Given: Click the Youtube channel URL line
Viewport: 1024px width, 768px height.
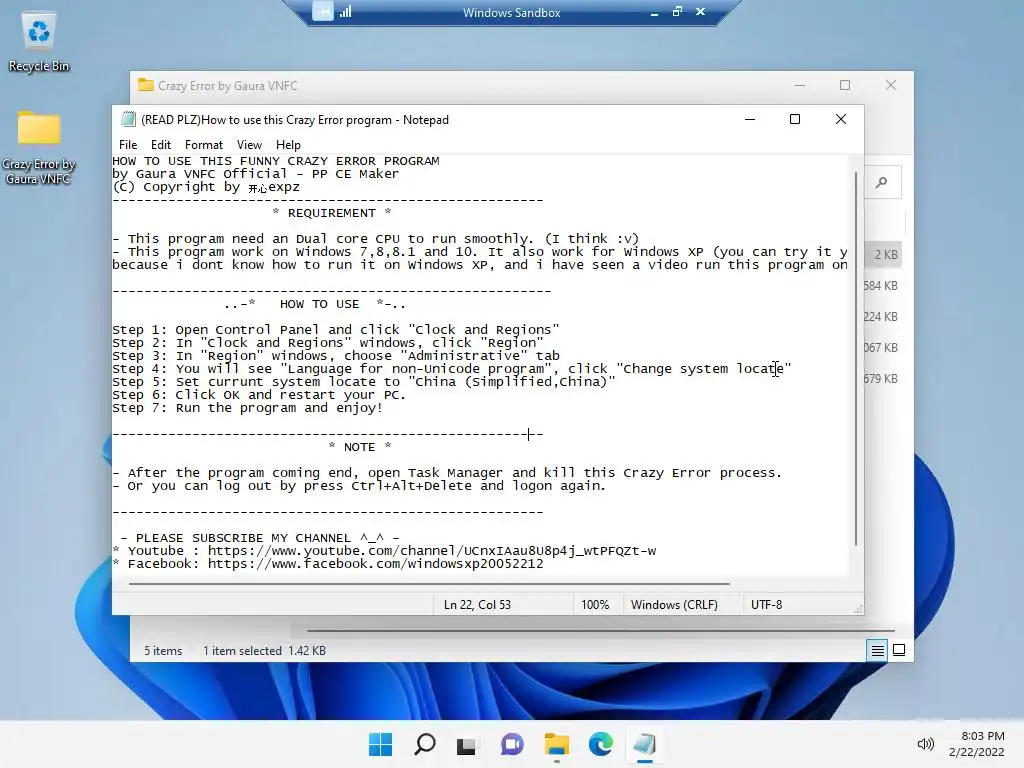Looking at the screenshot, I should coord(385,551).
